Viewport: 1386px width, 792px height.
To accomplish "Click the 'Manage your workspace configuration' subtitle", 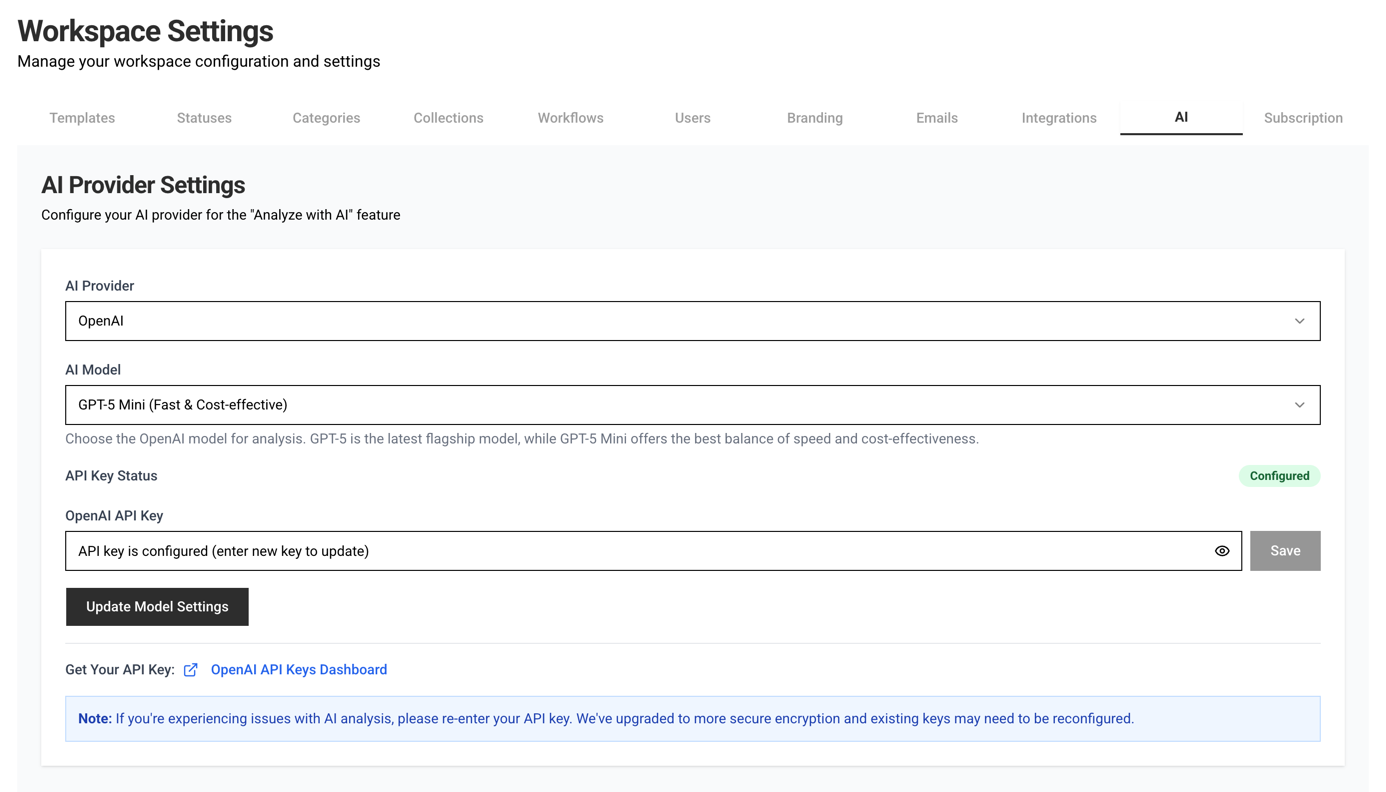I will [199, 62].
